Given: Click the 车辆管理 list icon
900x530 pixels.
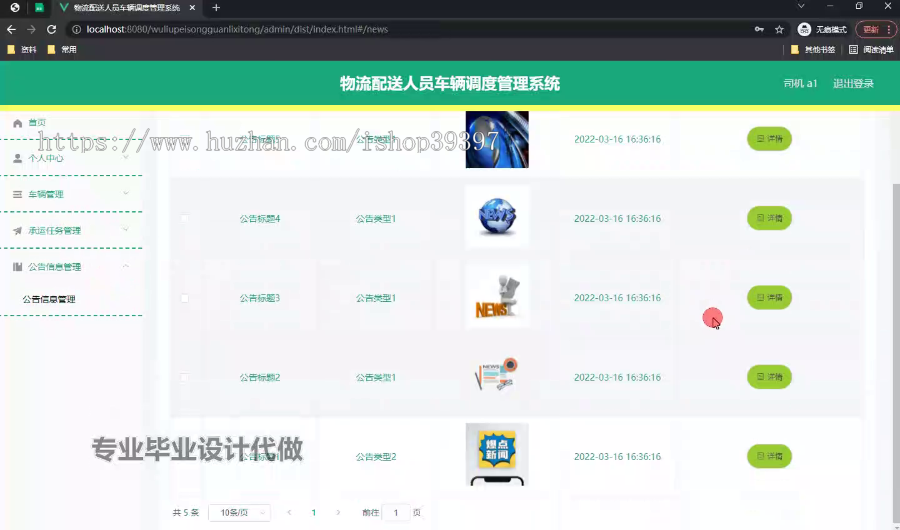Looking at the screenshot, I should [17, 195].
